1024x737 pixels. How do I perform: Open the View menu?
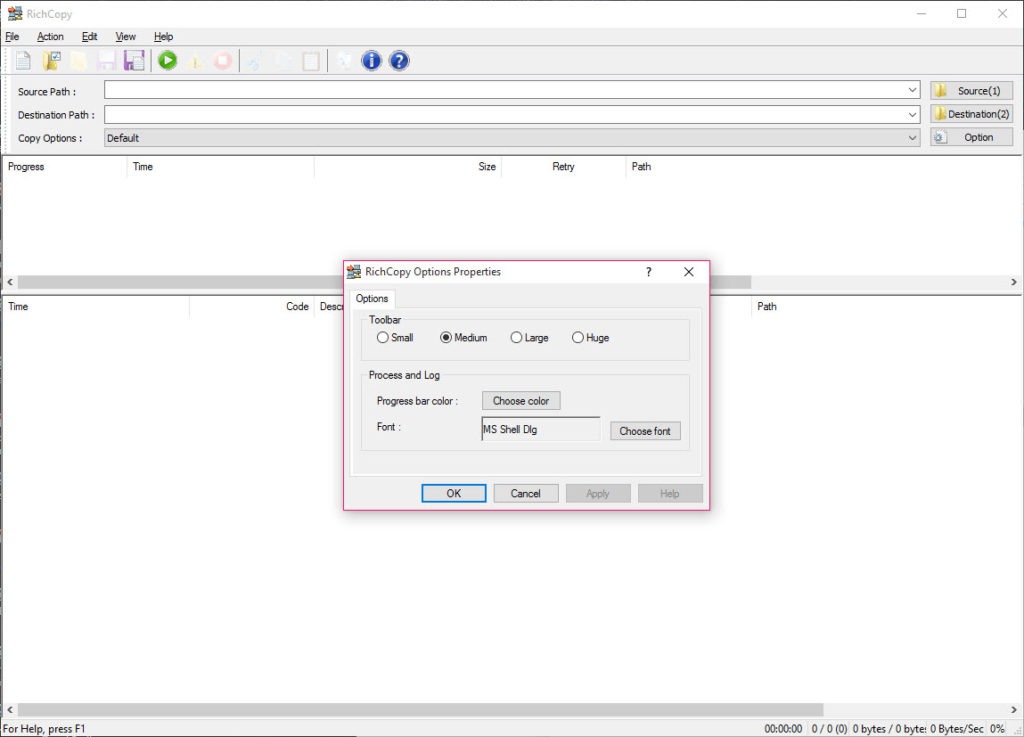pyautogui.click(x=125, y=37)
